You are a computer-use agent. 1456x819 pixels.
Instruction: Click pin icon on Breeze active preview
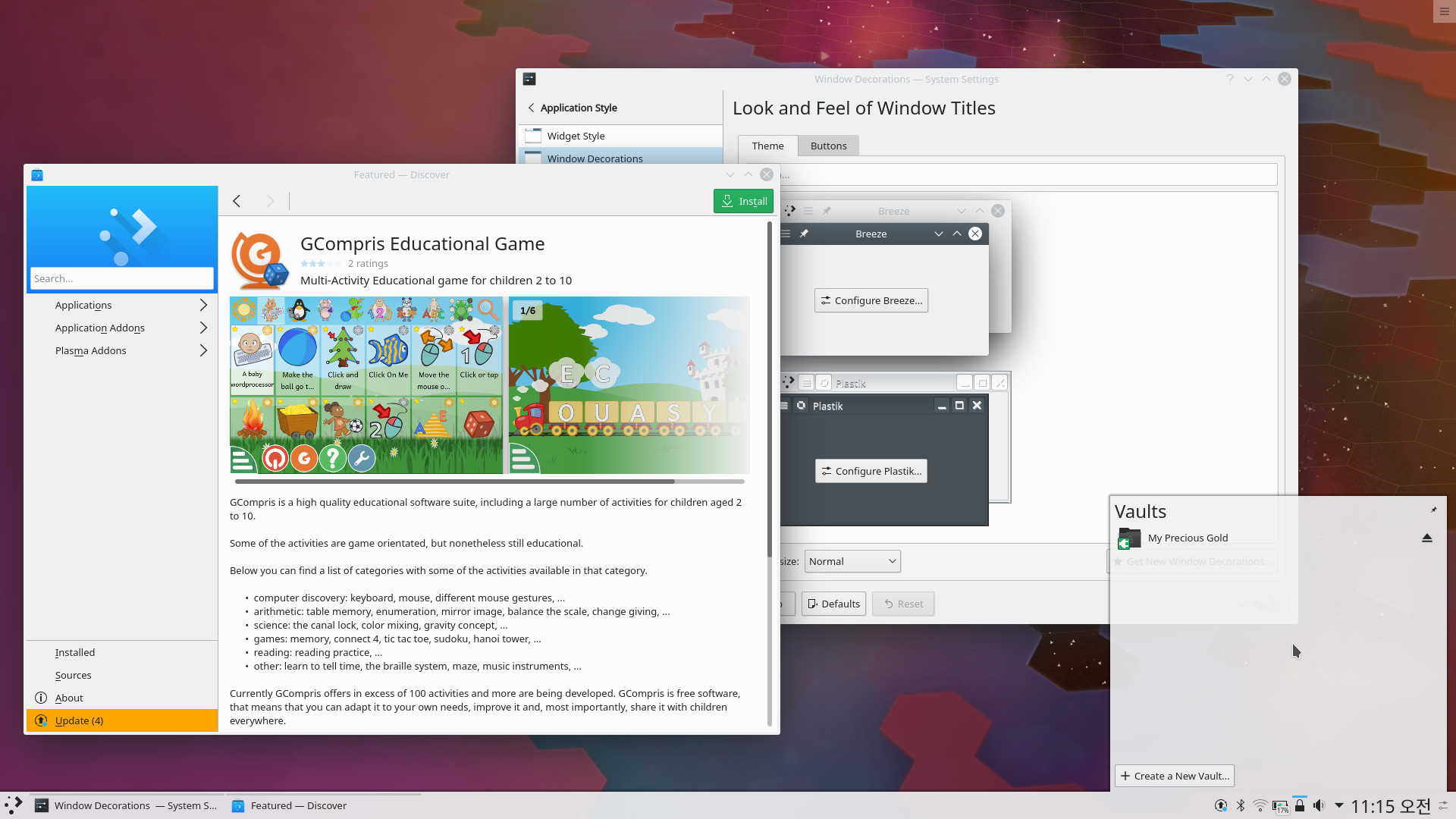804,234
